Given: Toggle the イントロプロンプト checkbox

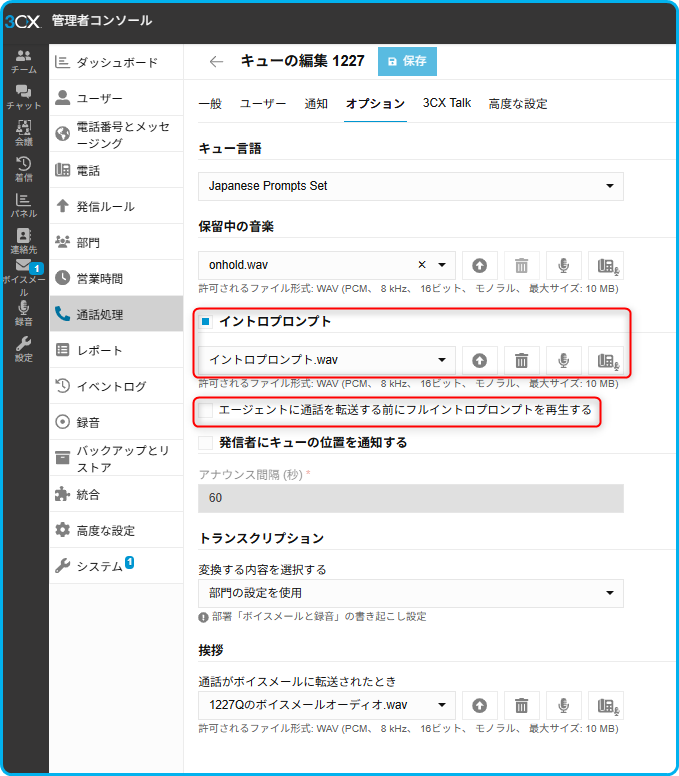Looking at the screenshot, I should coord(206,322).
